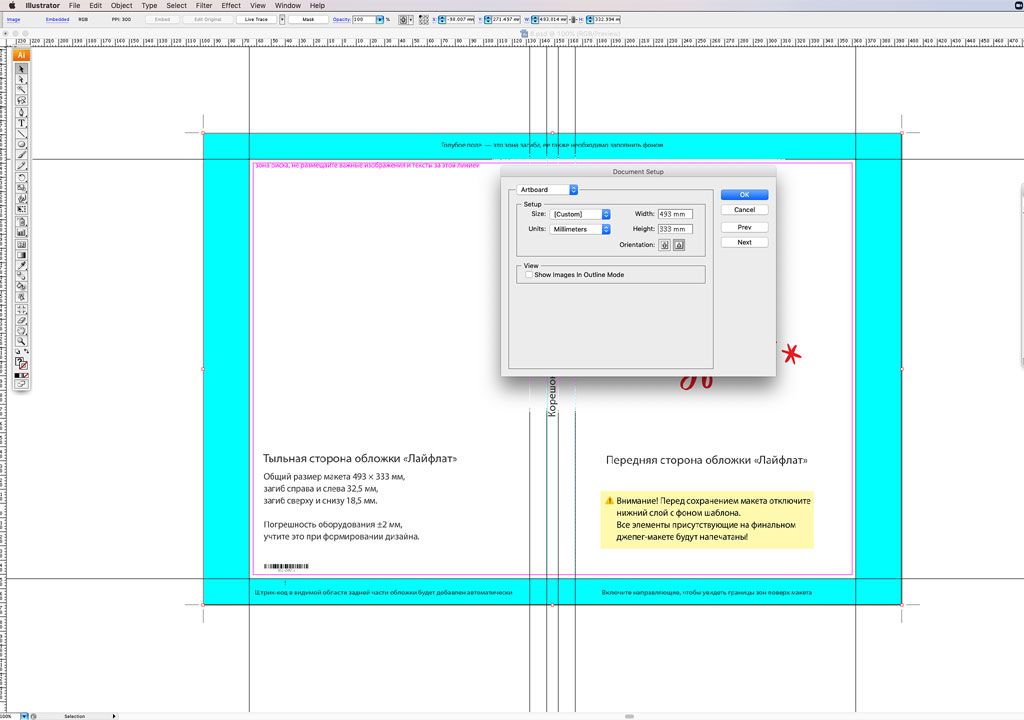1024x720 pixels.
Task: Click the Change Screen Mode button in toolbar
Action: point(22,384)
